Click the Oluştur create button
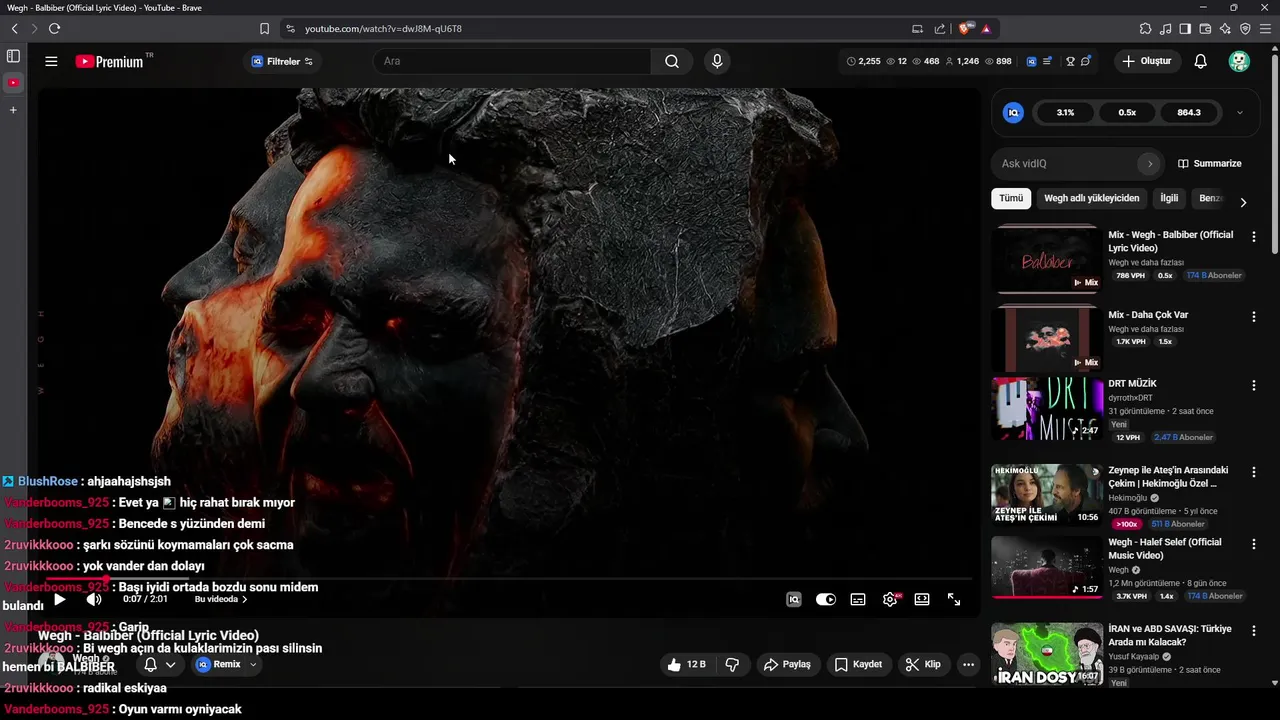This screenshot has height=720, width=1280. coord(1146,61)
